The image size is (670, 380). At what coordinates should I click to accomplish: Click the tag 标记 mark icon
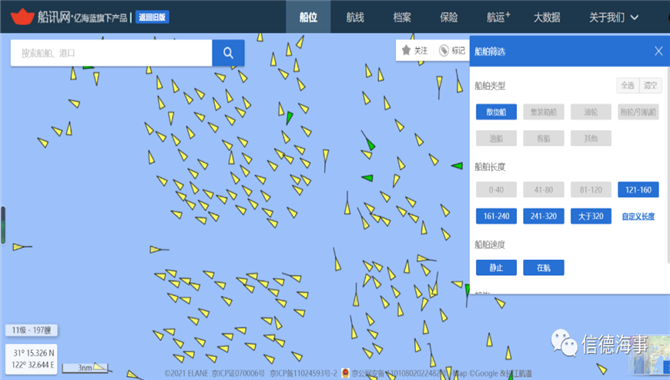point(444,50)
